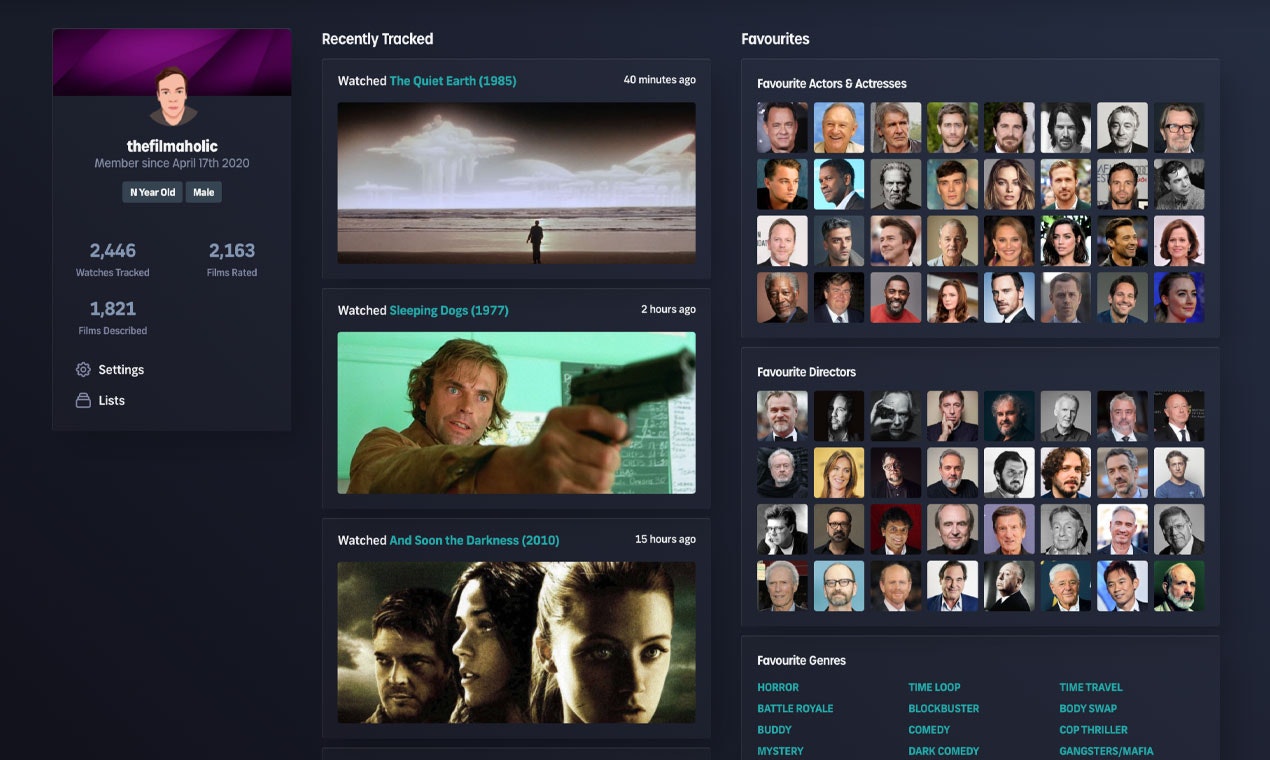Select the TIME TRAVEL genre
Screen dimensions: 1270x760
click(x=1091, y=688)
